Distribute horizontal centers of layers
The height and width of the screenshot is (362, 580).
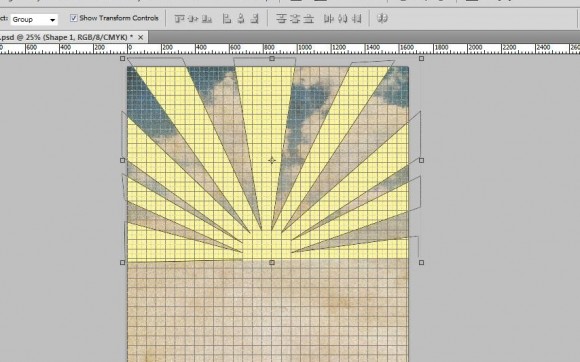pyautogui.click(x=343, y=18)
